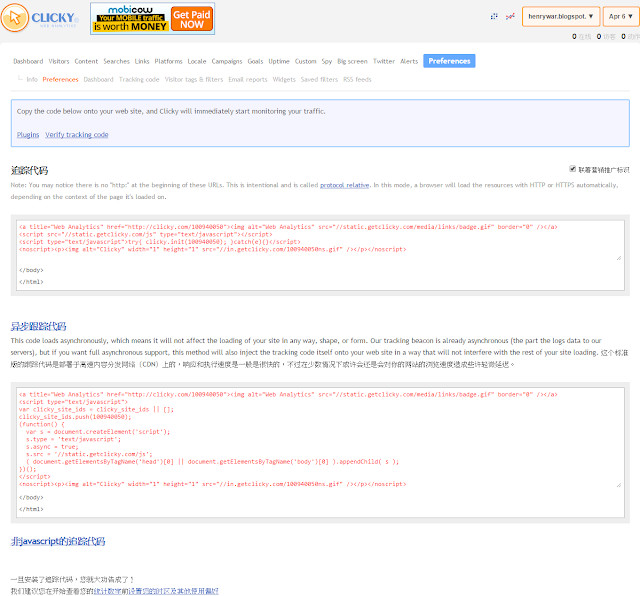640x596 pixels.
Task: Open the Alerts tab
Action: click(409, 61)
